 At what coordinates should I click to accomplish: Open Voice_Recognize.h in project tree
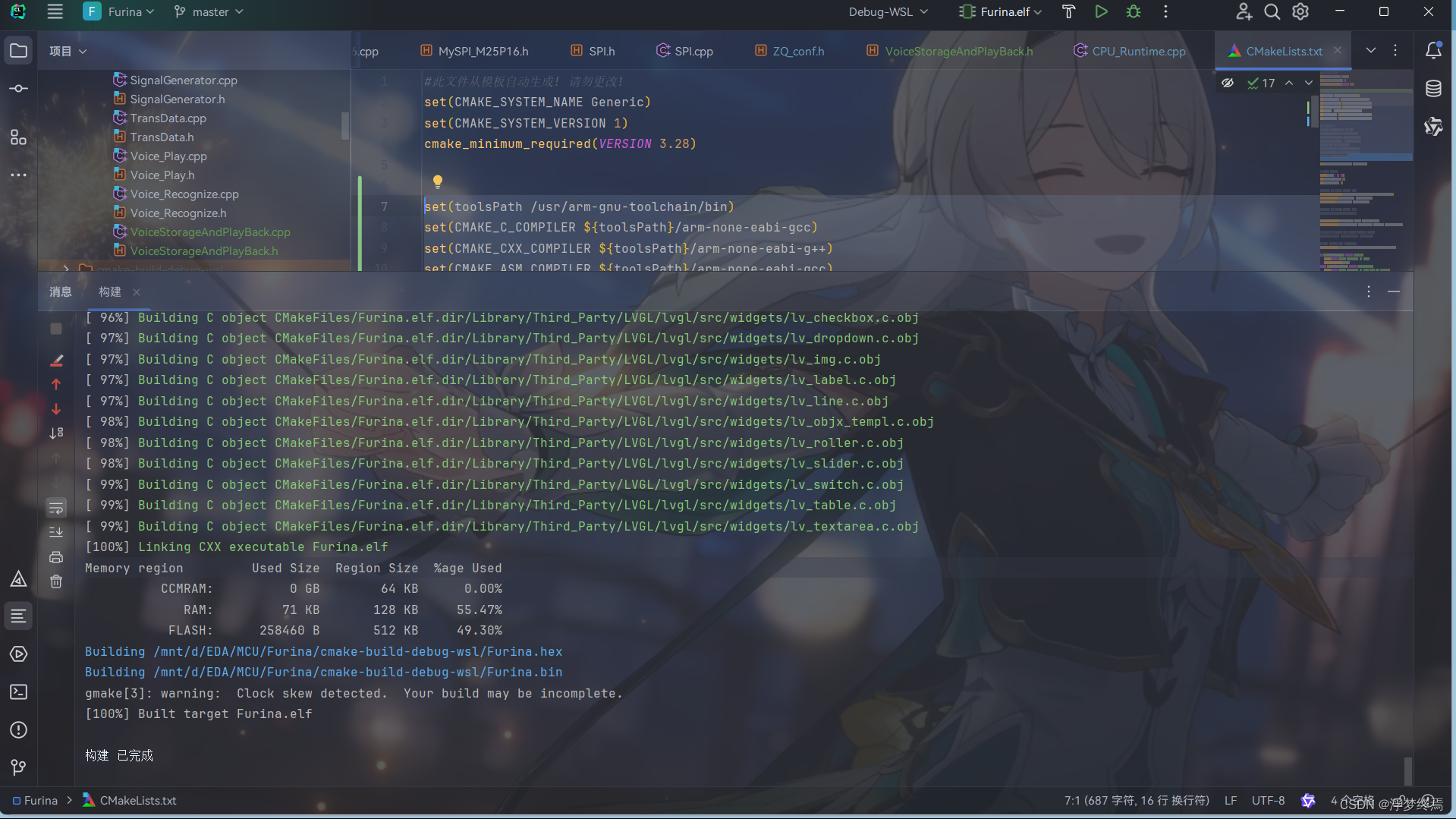(178, 213)
